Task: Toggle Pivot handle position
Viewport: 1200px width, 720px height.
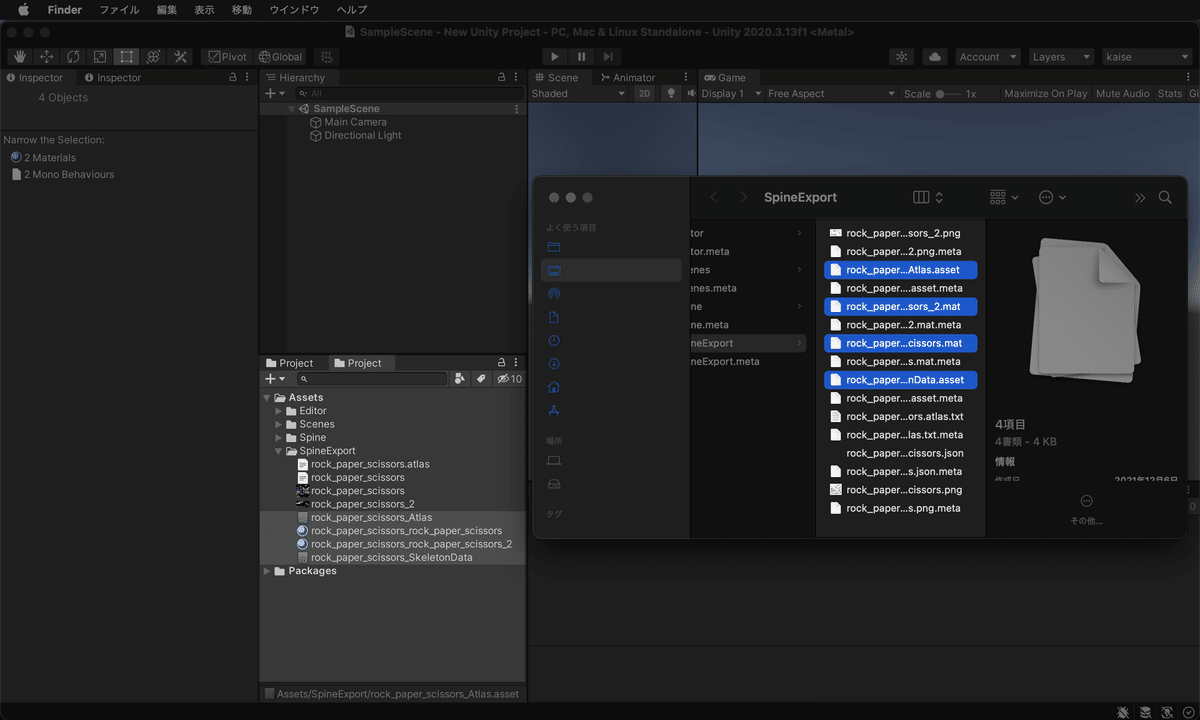Action: pos(226,57)
